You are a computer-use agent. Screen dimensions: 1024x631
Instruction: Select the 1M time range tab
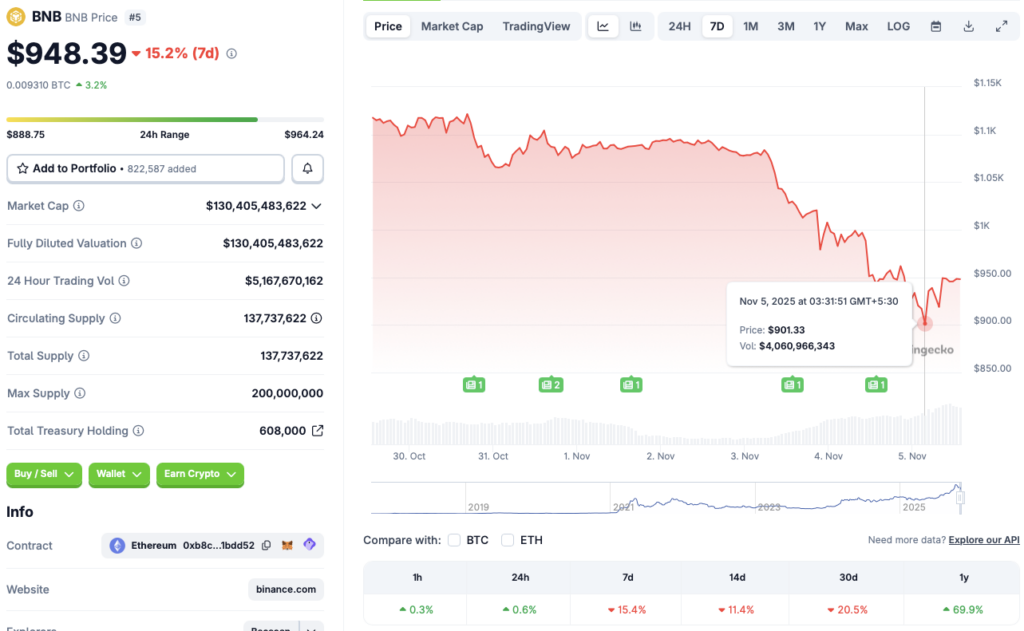(750, 26)
